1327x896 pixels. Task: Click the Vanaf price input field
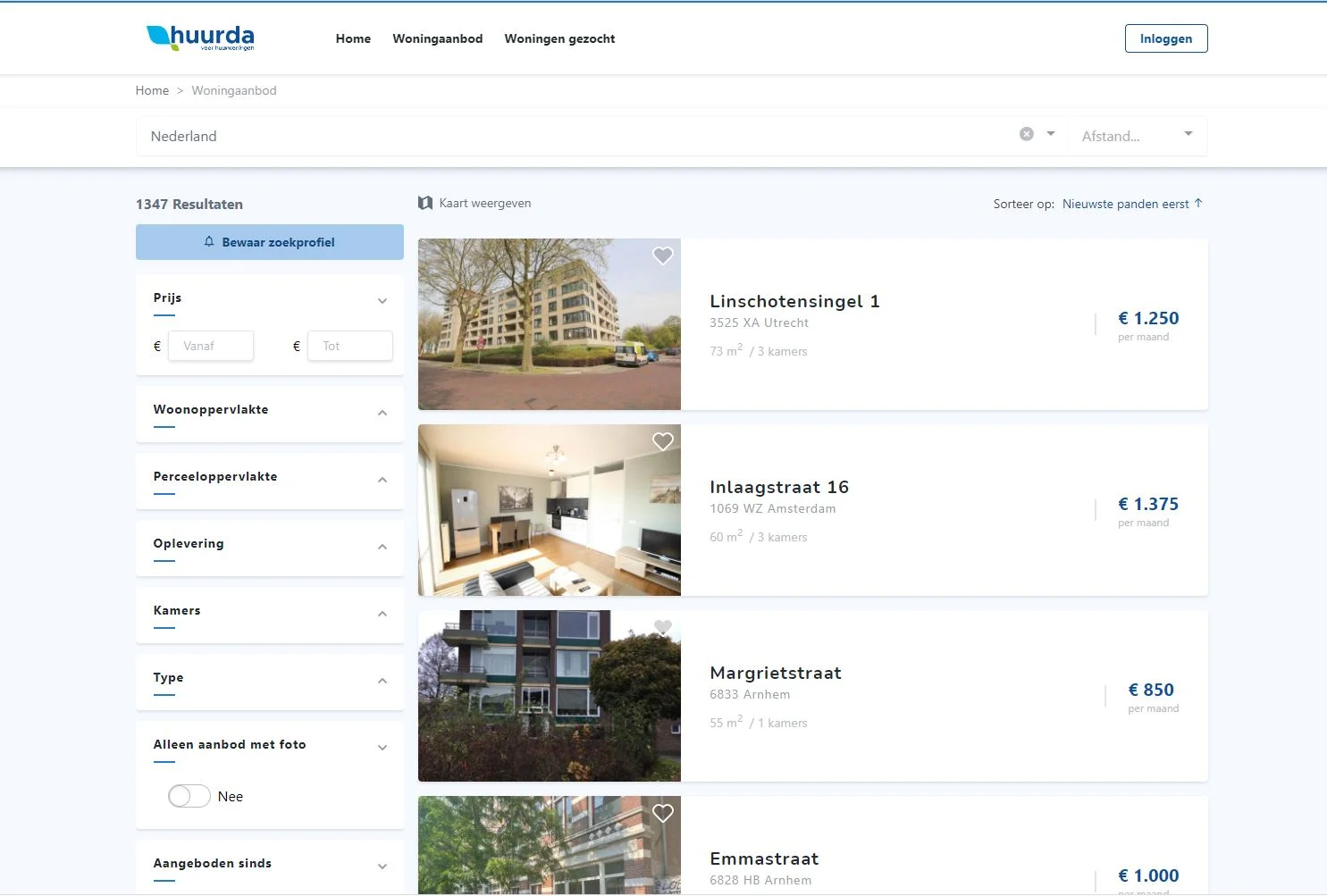[210, 346]
